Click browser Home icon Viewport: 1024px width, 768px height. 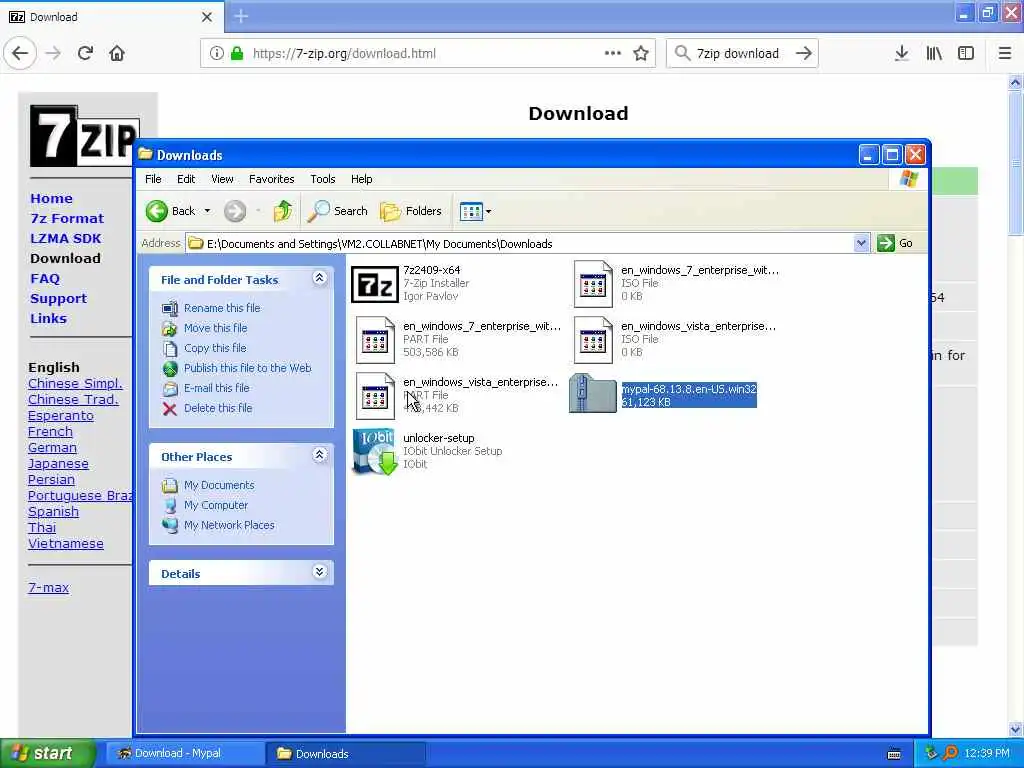[x=117, y=54]
